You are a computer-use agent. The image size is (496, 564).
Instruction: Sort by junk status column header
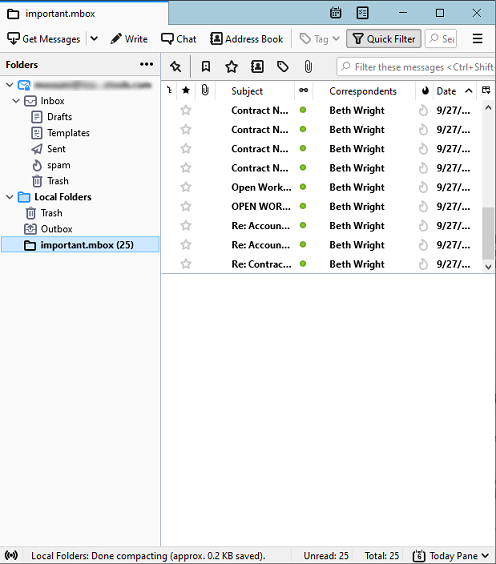click(425, 91)
